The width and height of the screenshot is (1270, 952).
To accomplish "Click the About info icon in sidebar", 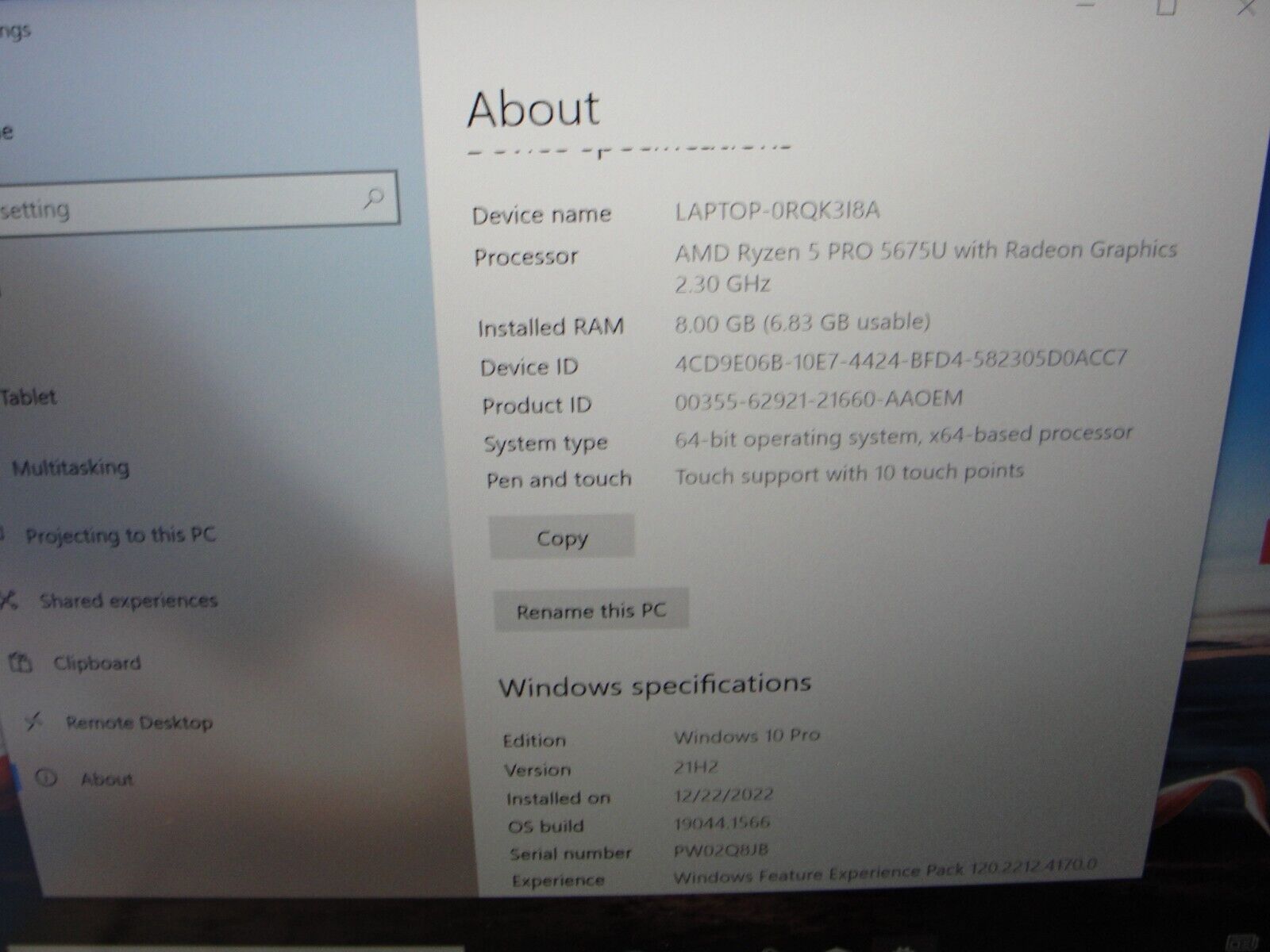I will [46, 778].
